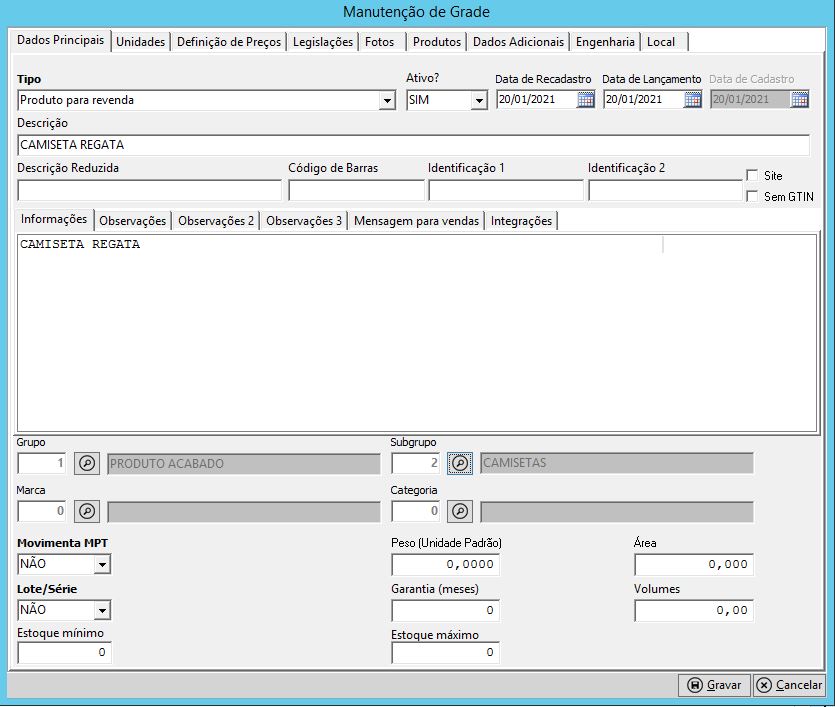This screenshot has height=707, width=835.
Task: Select the Produtos tab
Action: tap(437, 42)
